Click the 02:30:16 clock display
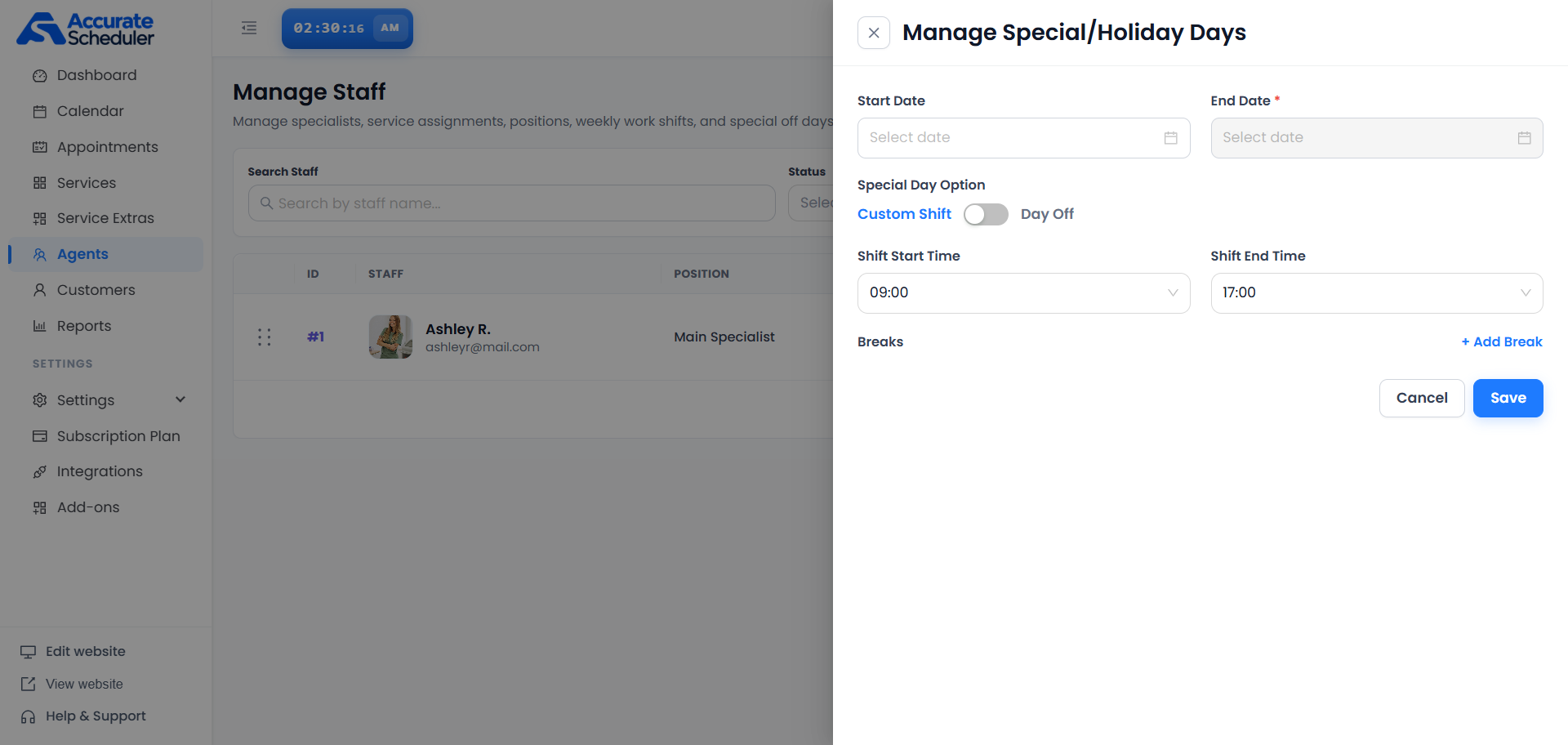Screen dimensions: 1568x745 [x=329, y=28]
